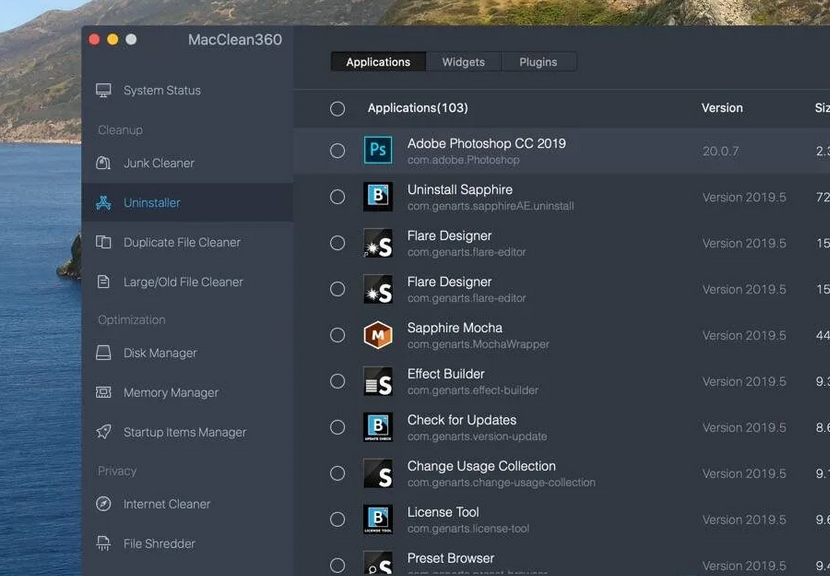Screen dimensions: 830x576
Task: Go to Disk Manager
Action: click(160, 353)
